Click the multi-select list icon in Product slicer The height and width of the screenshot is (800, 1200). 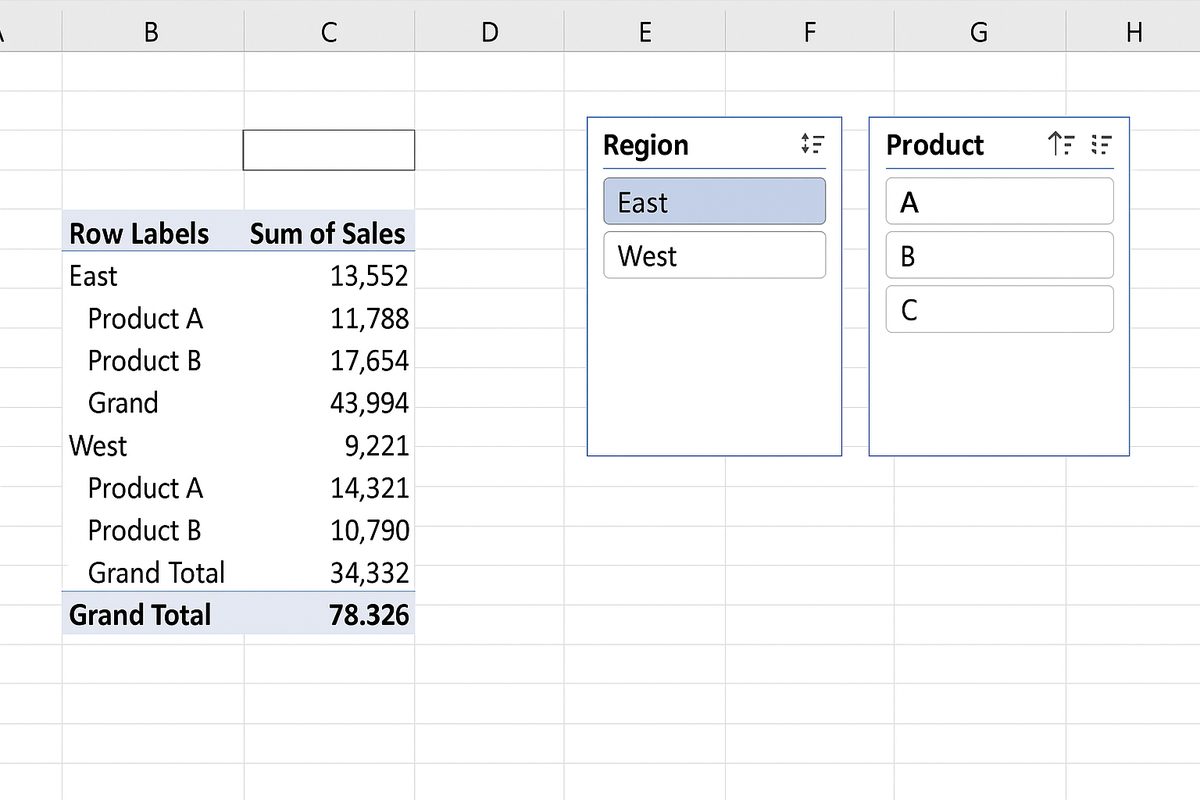click(1101, 145)
